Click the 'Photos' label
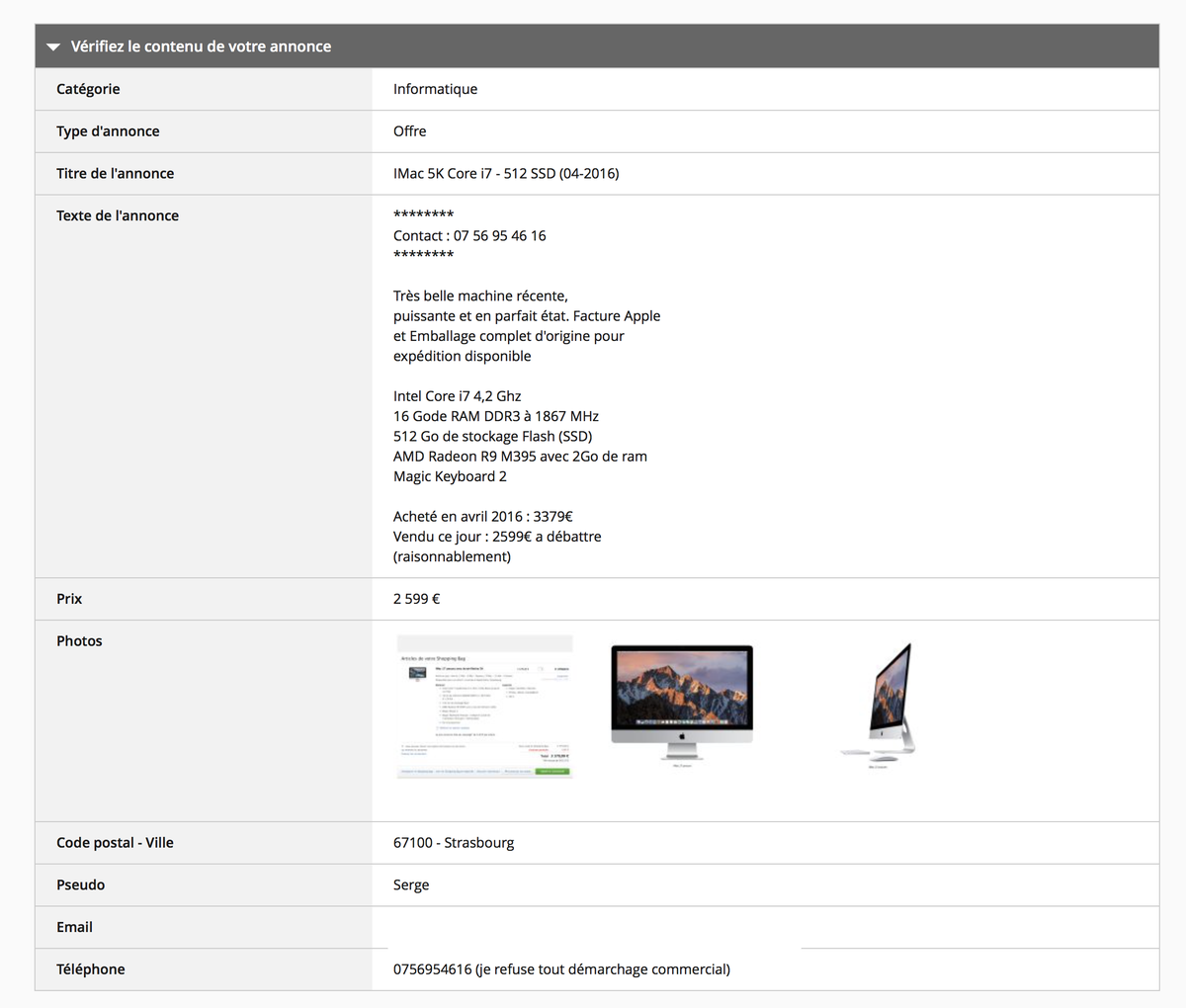Screen dimensions: 1186x1008 (79, 641)
